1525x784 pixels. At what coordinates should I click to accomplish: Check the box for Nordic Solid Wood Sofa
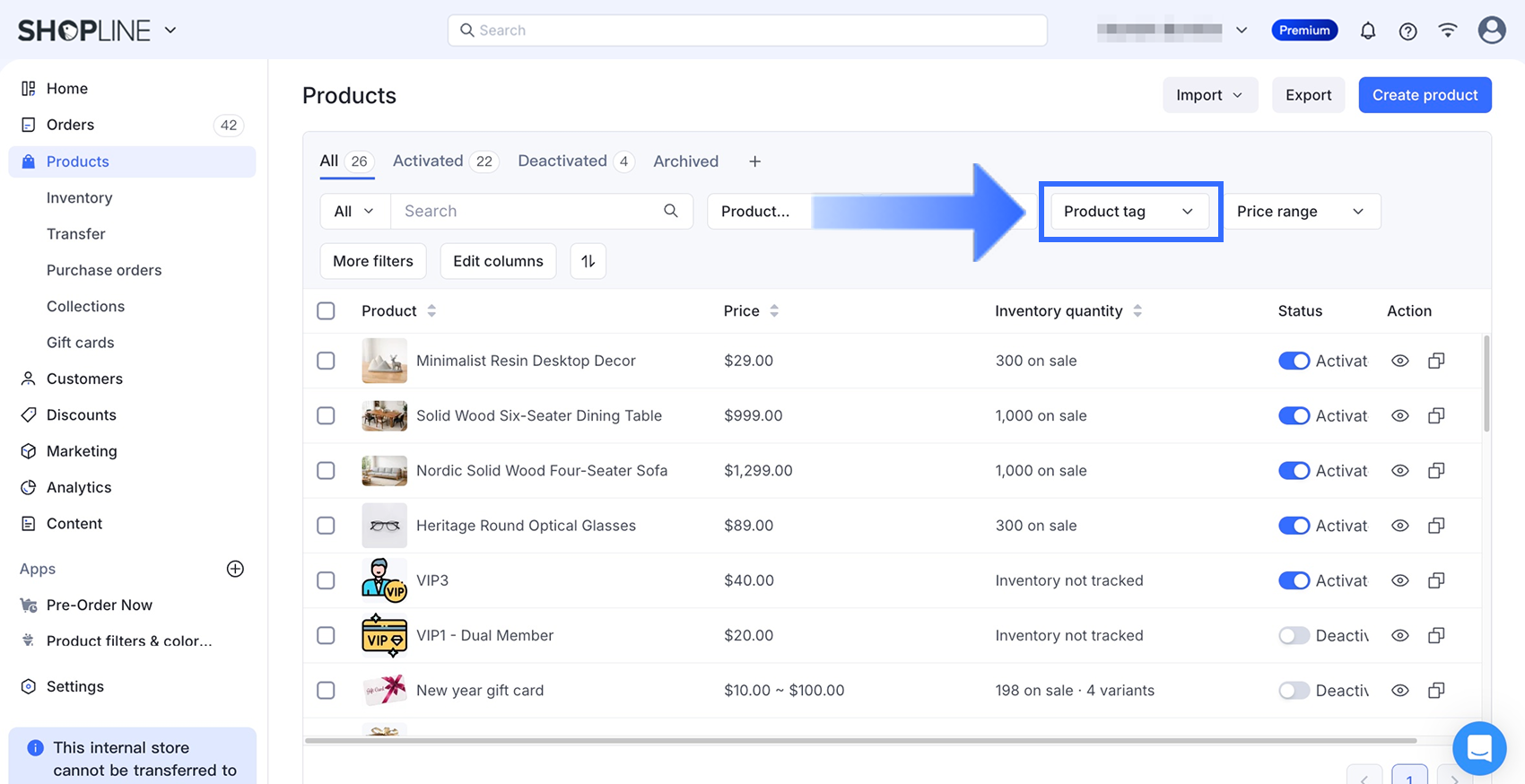pyautogui.click(x=326, y=471)
